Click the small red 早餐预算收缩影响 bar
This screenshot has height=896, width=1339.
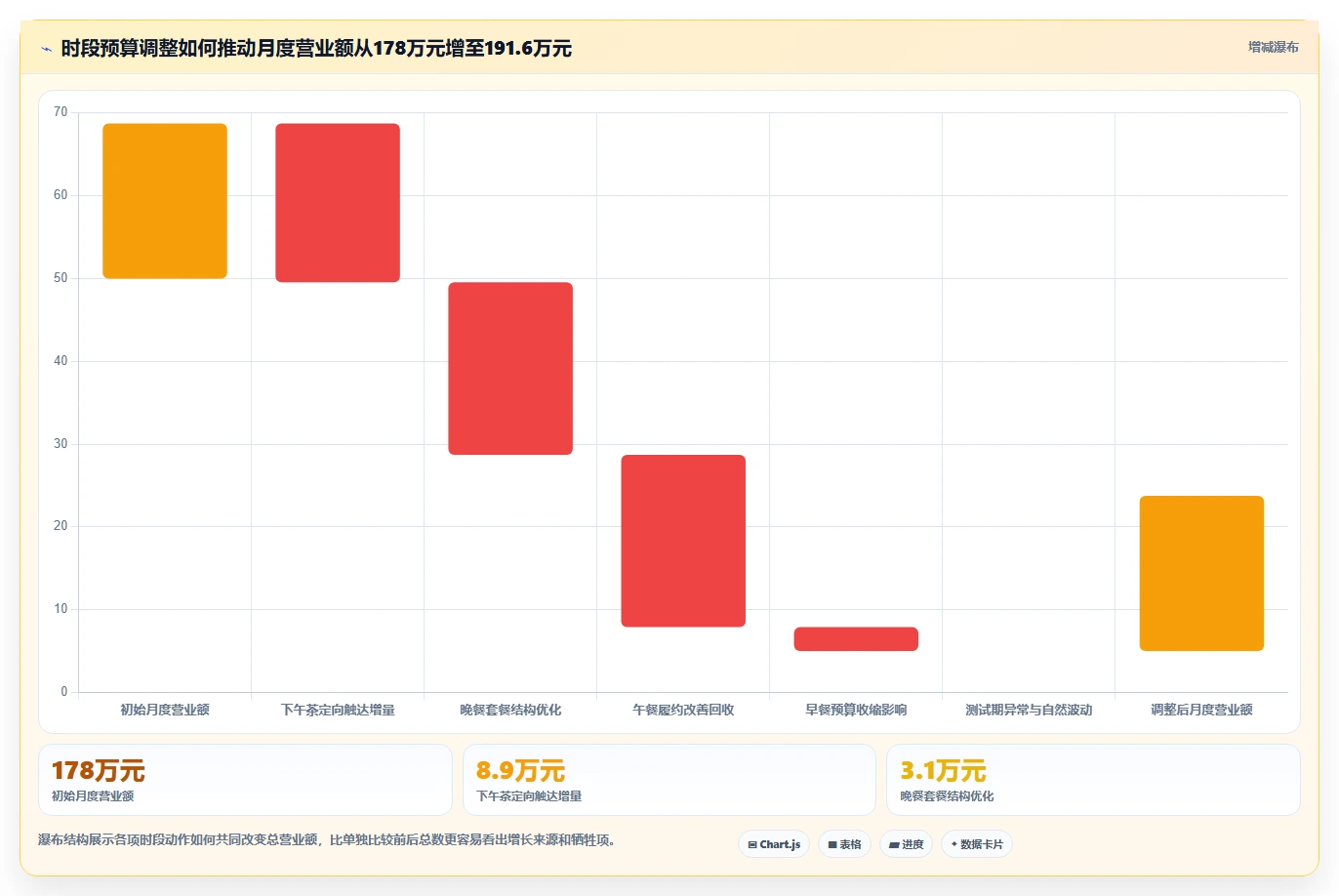pyautogui.click(x=856, y=639)
